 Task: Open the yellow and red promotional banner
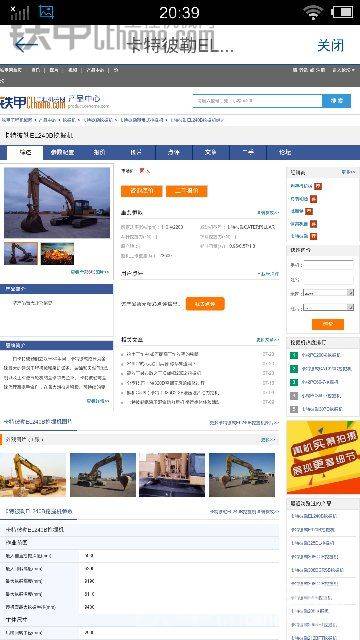(323, 457)
